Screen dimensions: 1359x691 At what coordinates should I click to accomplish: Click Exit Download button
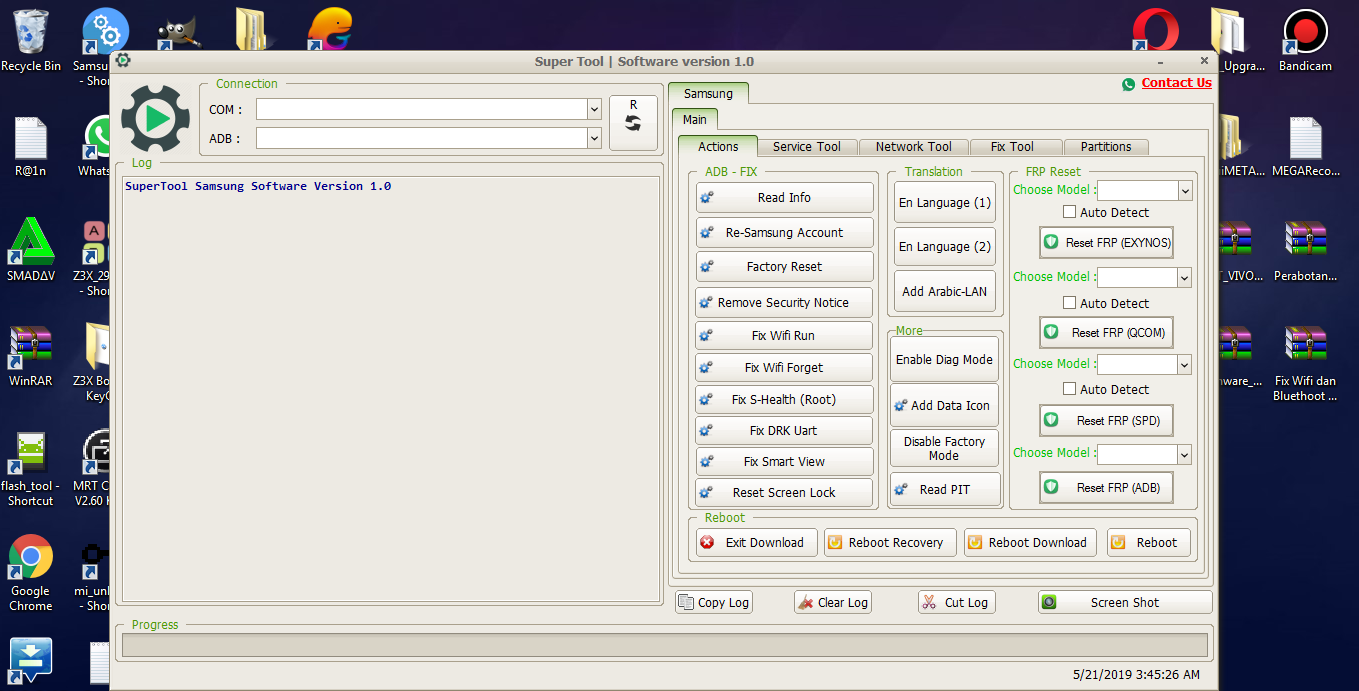(x=757, y=543)
